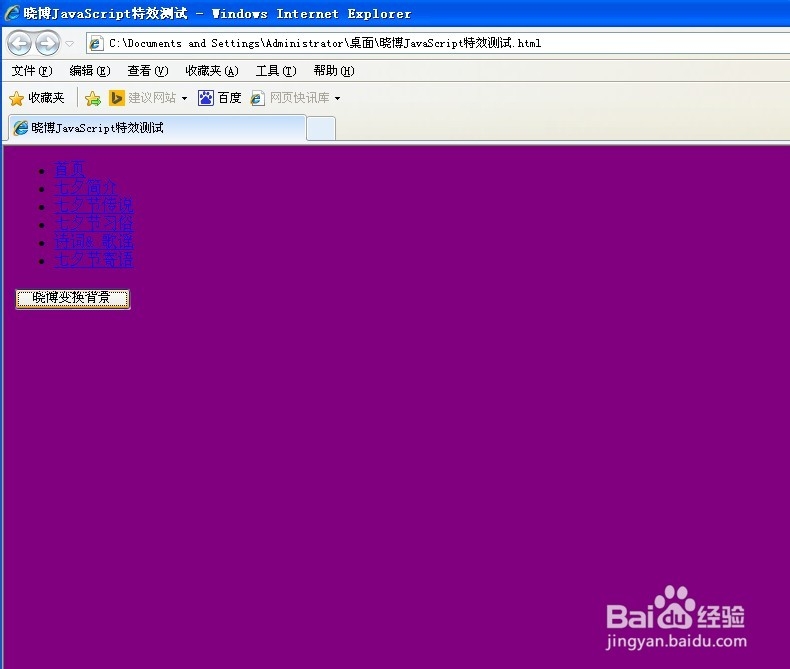
Task: Click the add to favorites bar icon
Action: point(93,98)
